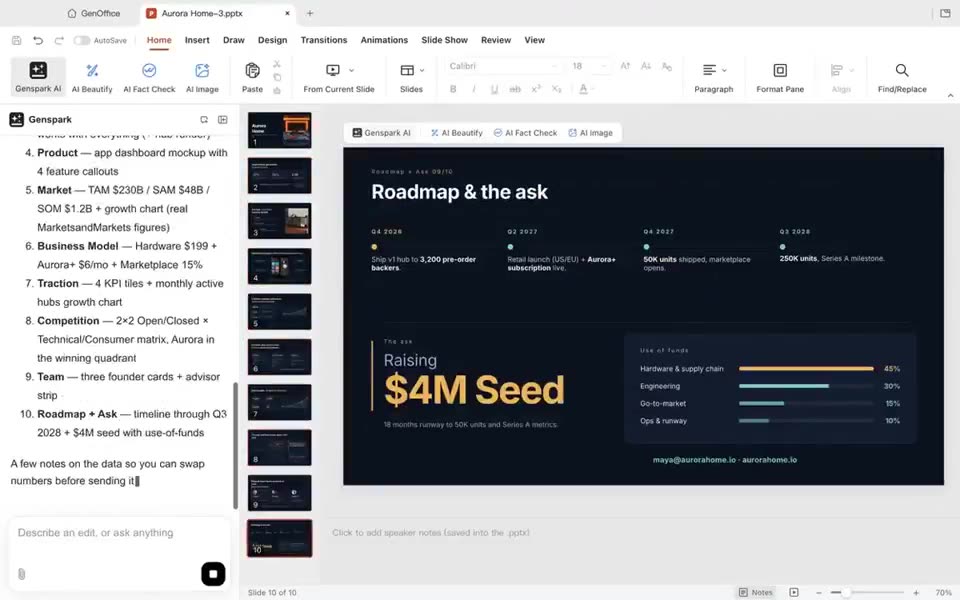The image size is (960, 600).
Task: Switch to the GenOffice tab
Action: pyautogui.click(x=94, y=13)
